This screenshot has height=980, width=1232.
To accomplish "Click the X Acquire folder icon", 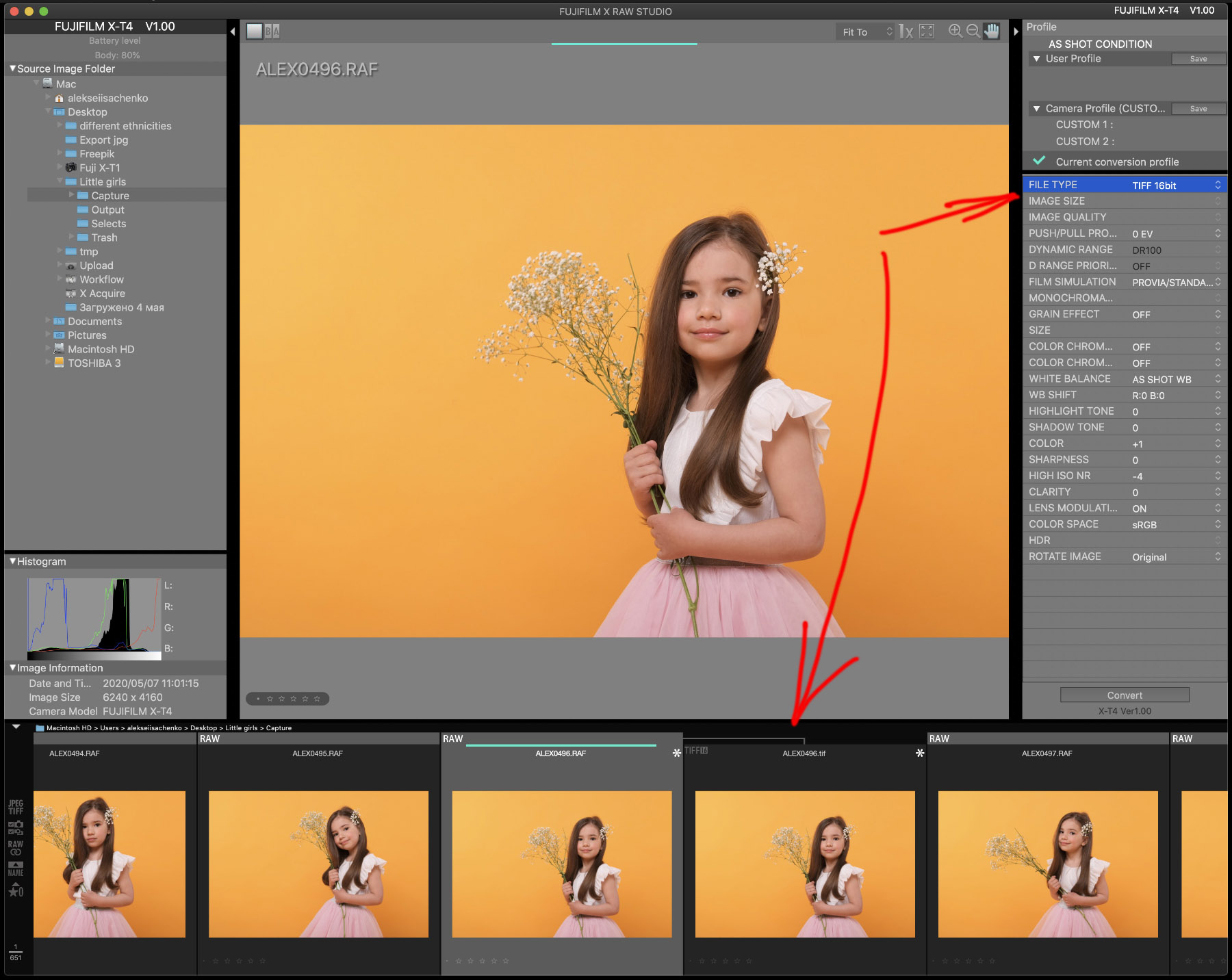I will 70,294.
